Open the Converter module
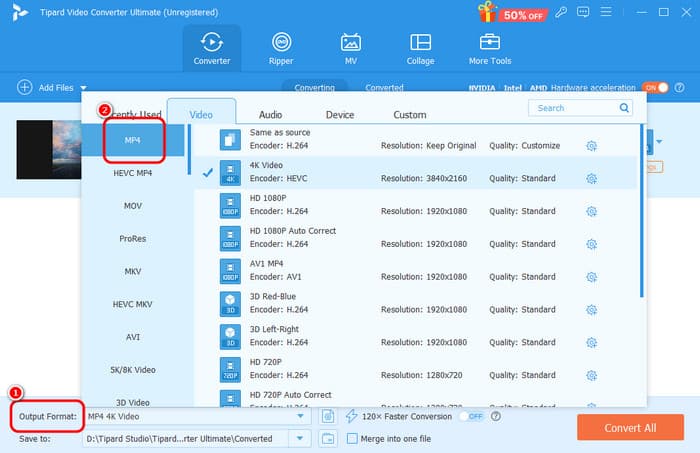700x453 pixels. coord(212,48)
